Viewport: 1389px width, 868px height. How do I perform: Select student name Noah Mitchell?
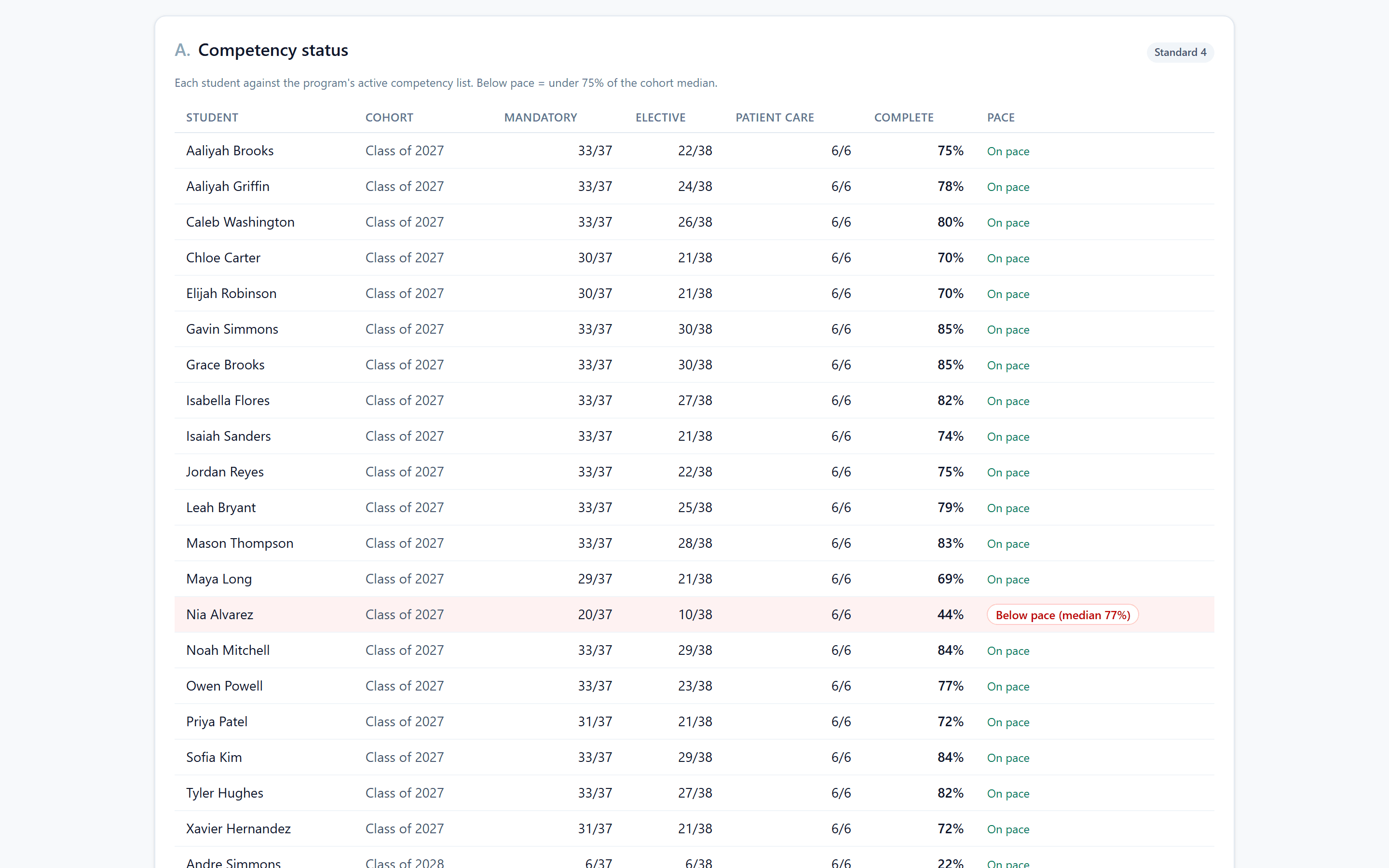[227, 650]
